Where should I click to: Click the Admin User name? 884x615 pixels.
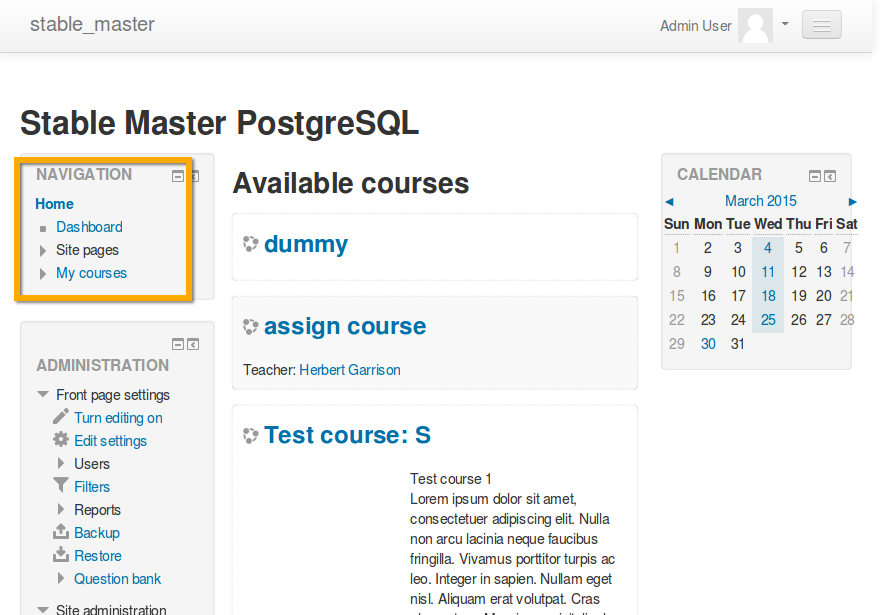coord(696,26)
